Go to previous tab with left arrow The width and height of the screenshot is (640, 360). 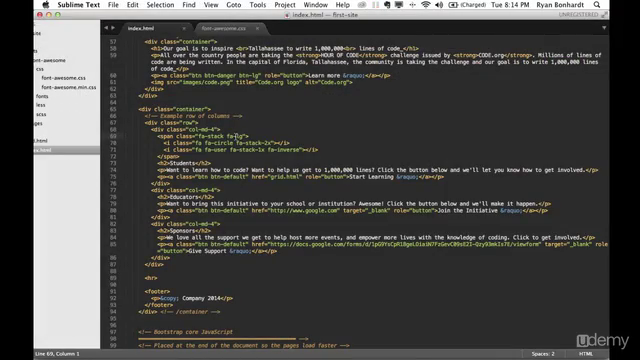106,28
